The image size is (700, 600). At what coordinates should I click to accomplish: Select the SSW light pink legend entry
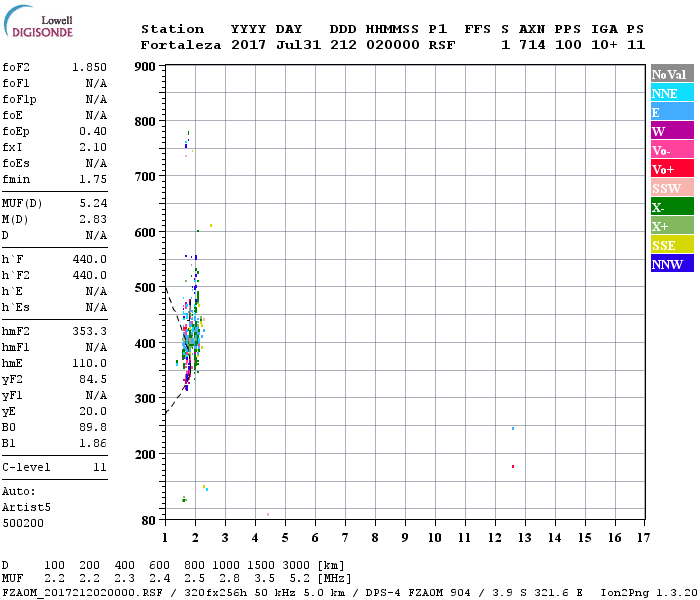coord(672,188)
